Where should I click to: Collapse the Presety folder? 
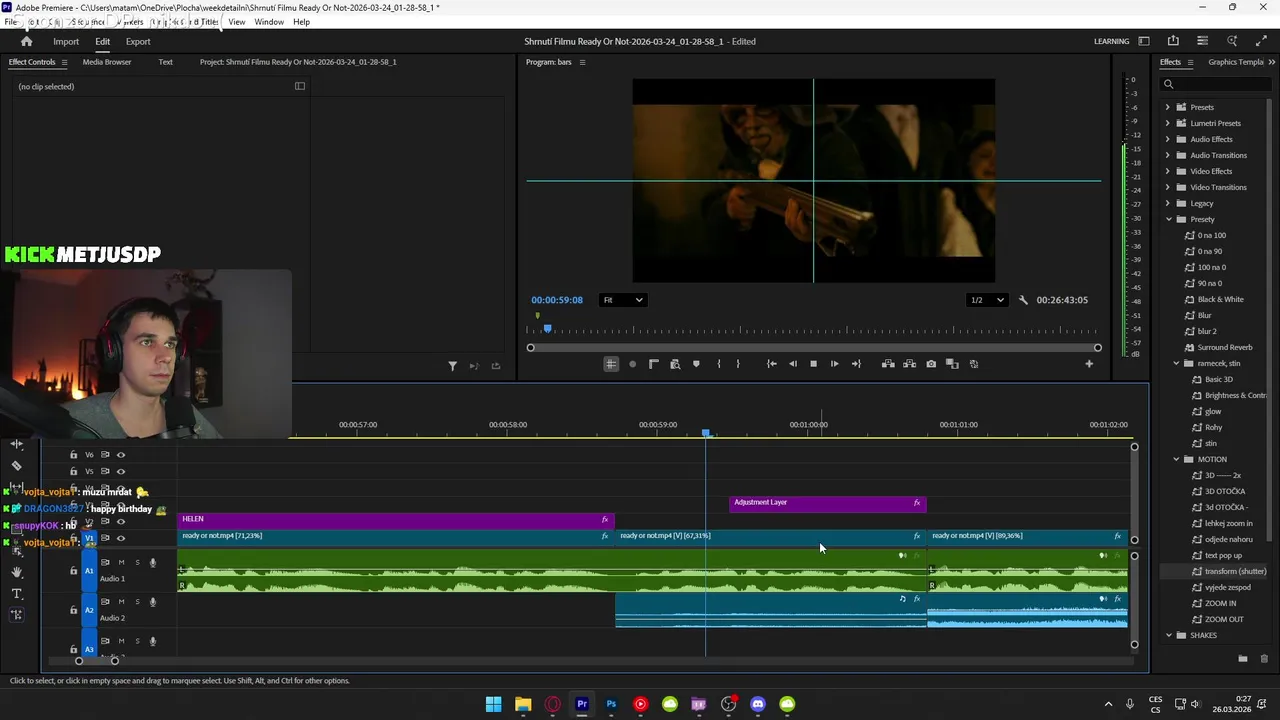1168,219
